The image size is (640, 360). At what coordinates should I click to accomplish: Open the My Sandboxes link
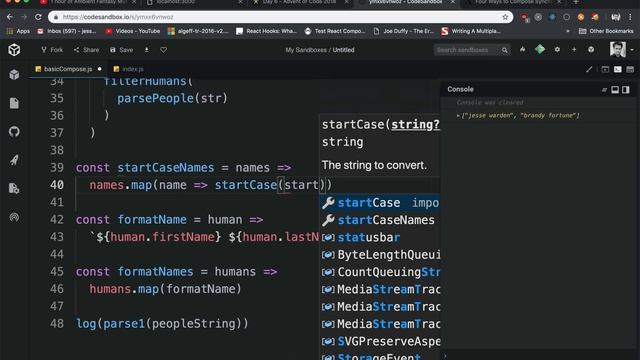click(306, 50)
